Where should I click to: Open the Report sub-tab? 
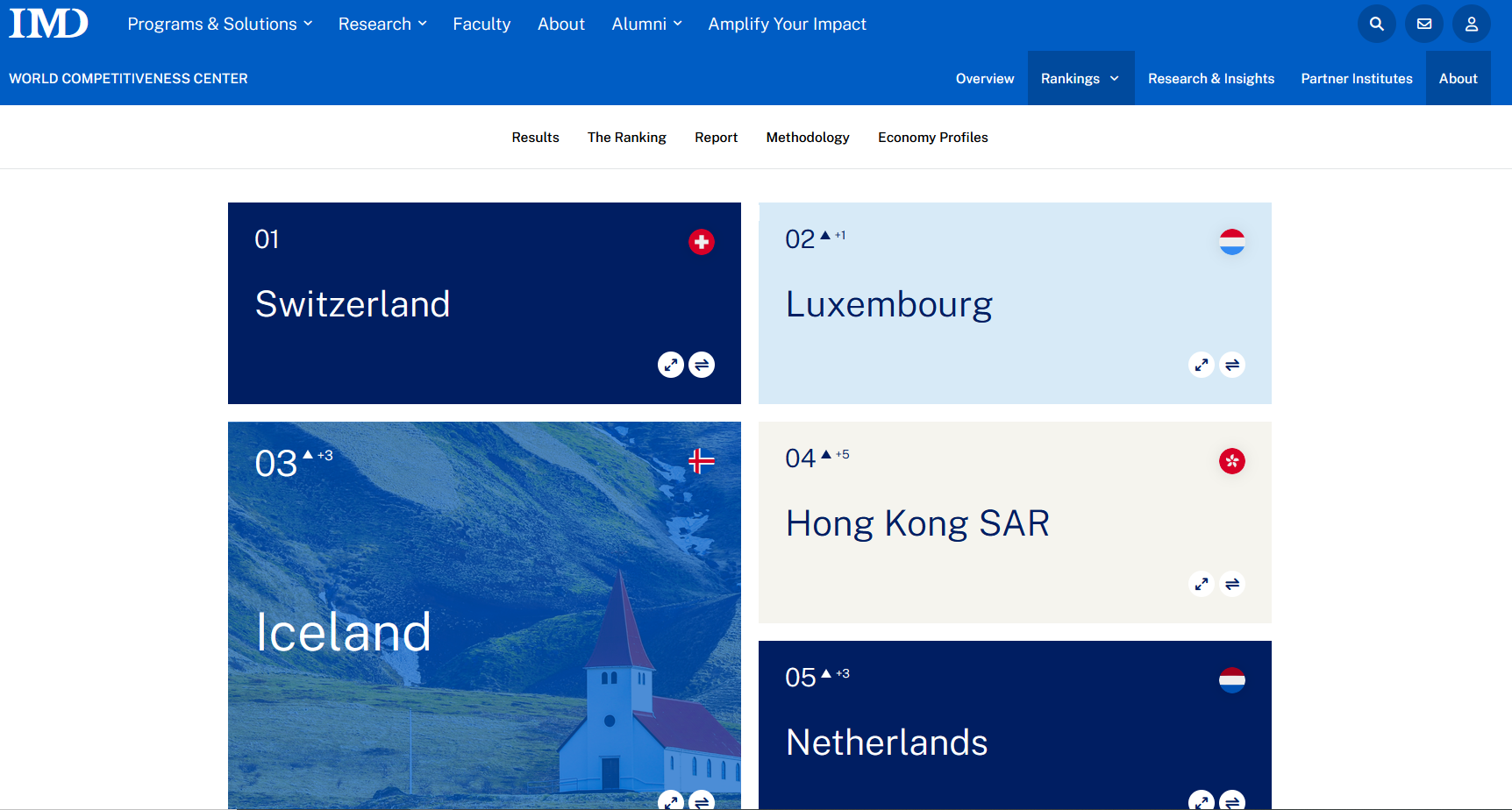pyautogui.click(x=717, y=137)
